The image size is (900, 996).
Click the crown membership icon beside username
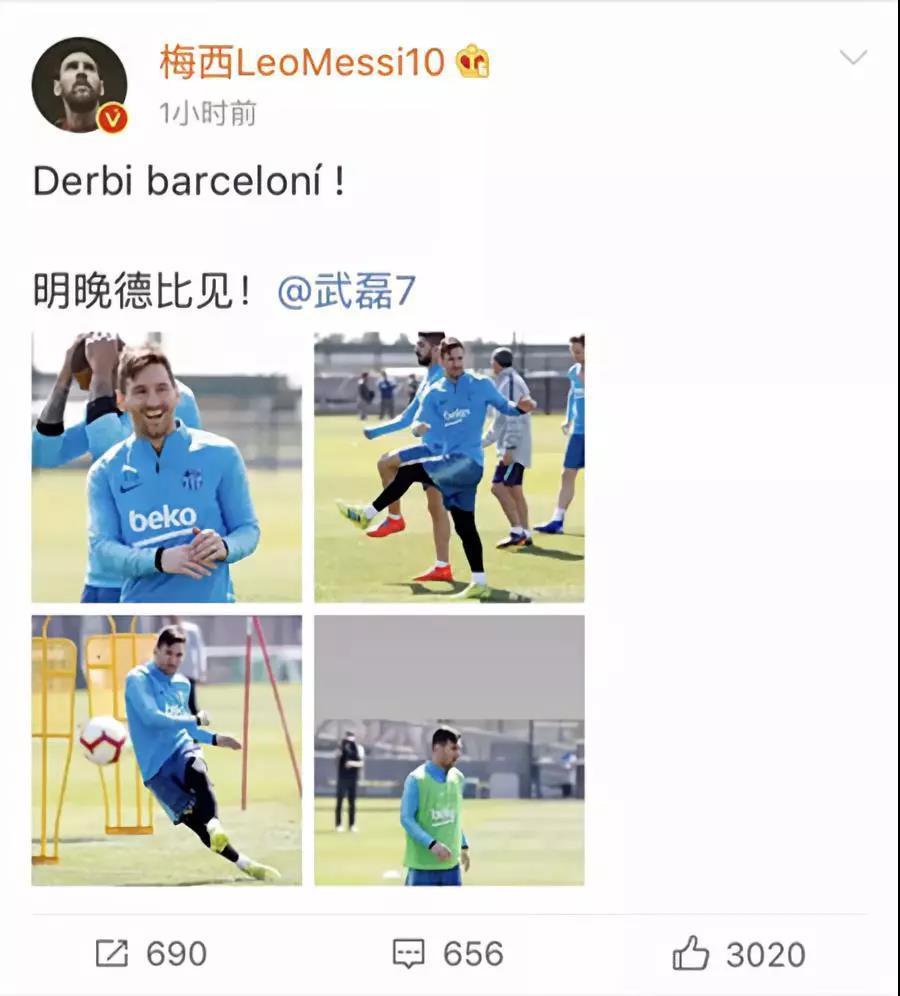[472, 63]
